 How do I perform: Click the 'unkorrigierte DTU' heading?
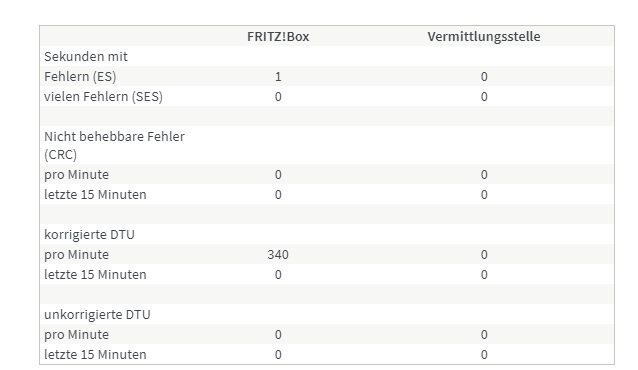click(x=97, y=315)
